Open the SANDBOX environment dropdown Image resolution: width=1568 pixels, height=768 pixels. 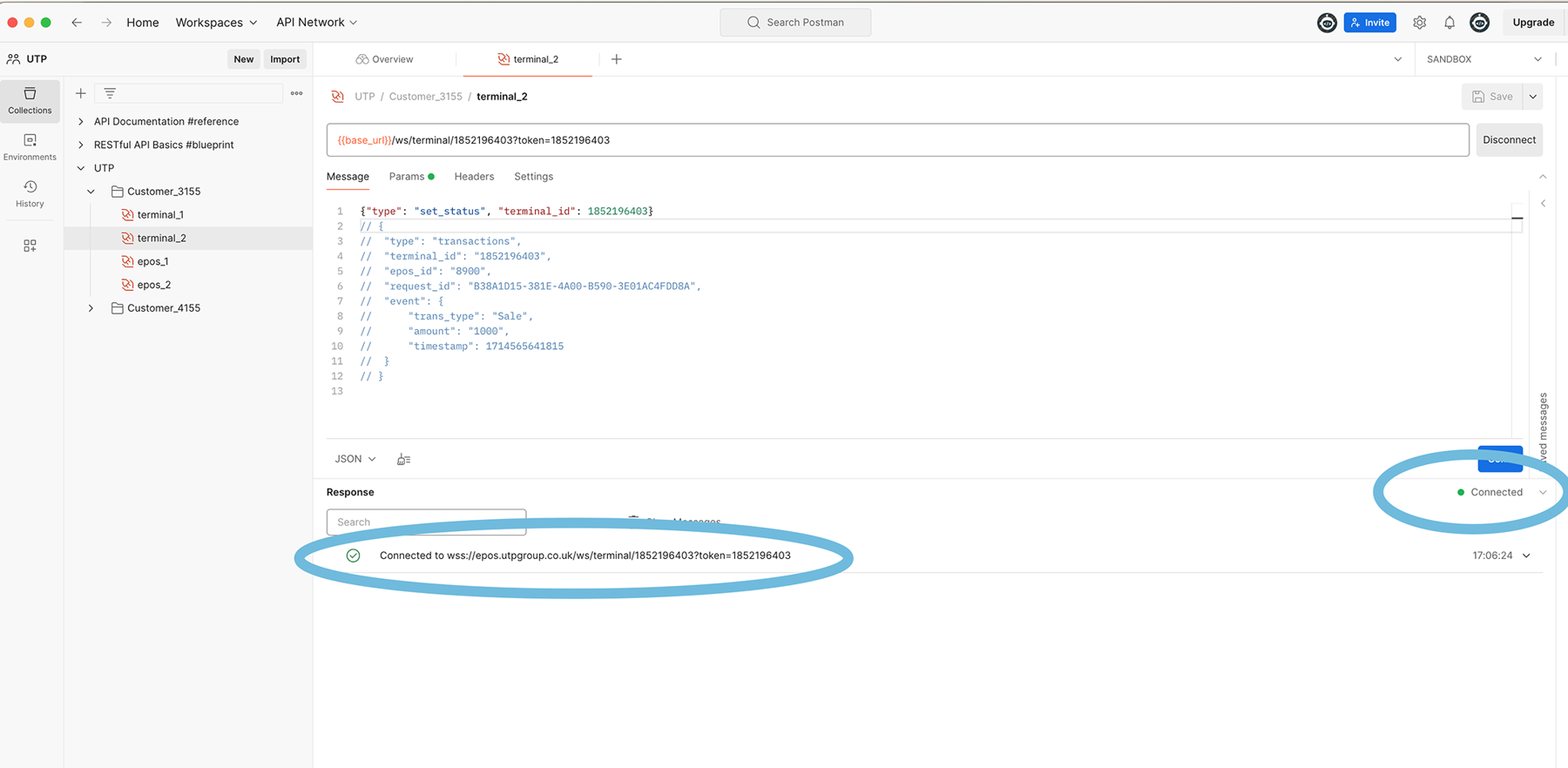pos(1484,59)
